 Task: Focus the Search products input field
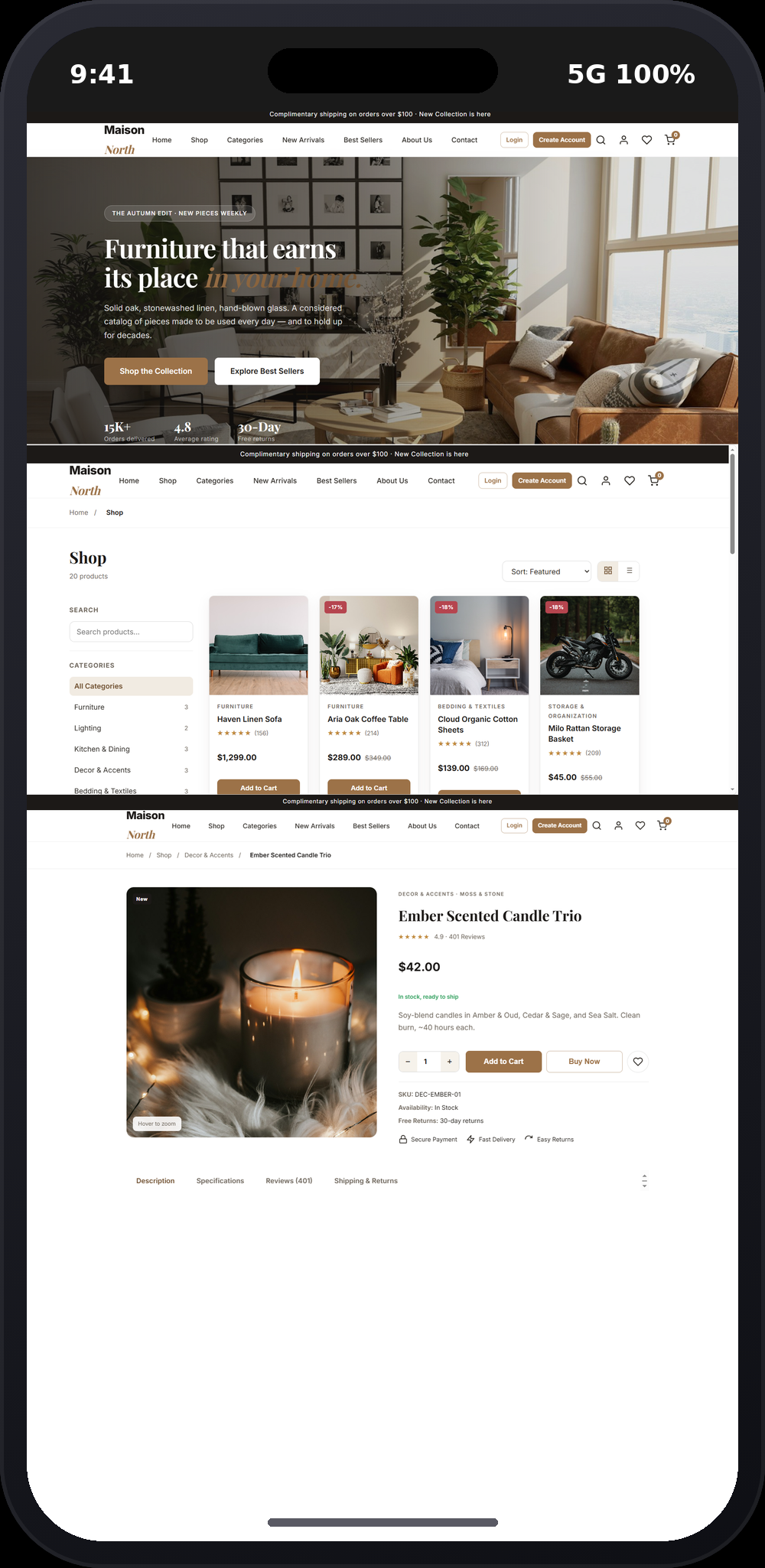pos(131,632)
